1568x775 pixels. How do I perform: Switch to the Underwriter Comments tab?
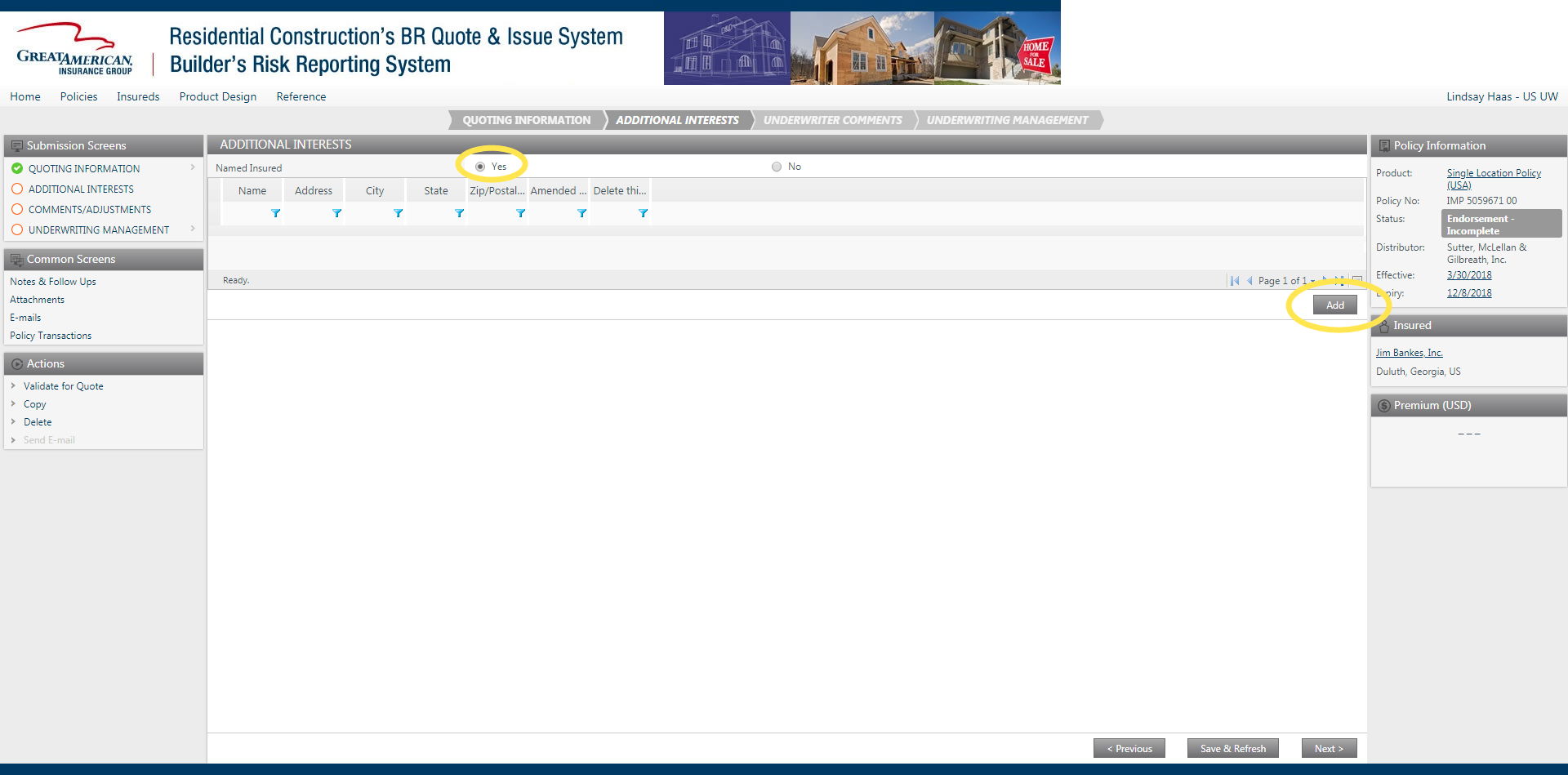tap(832, 120)
